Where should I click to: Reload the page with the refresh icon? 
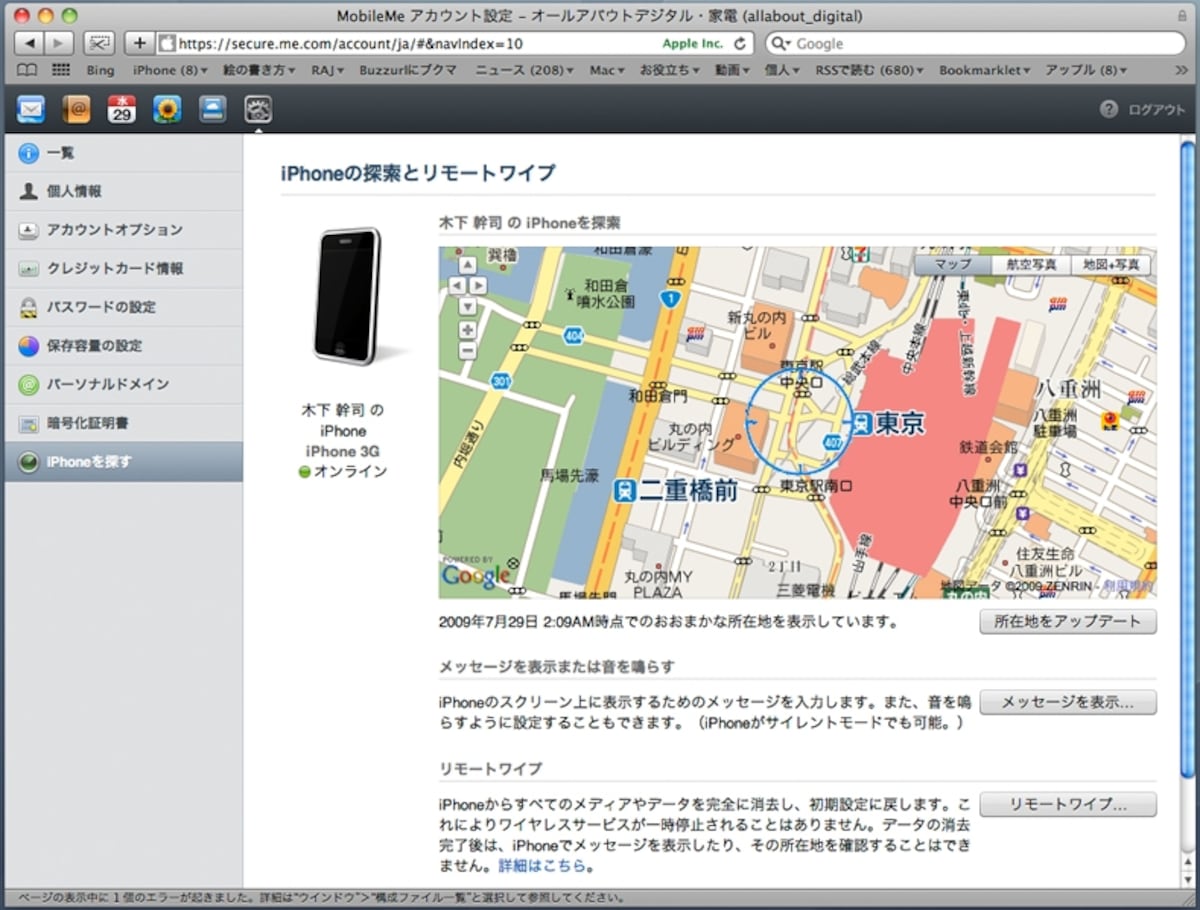coord(739,44)
